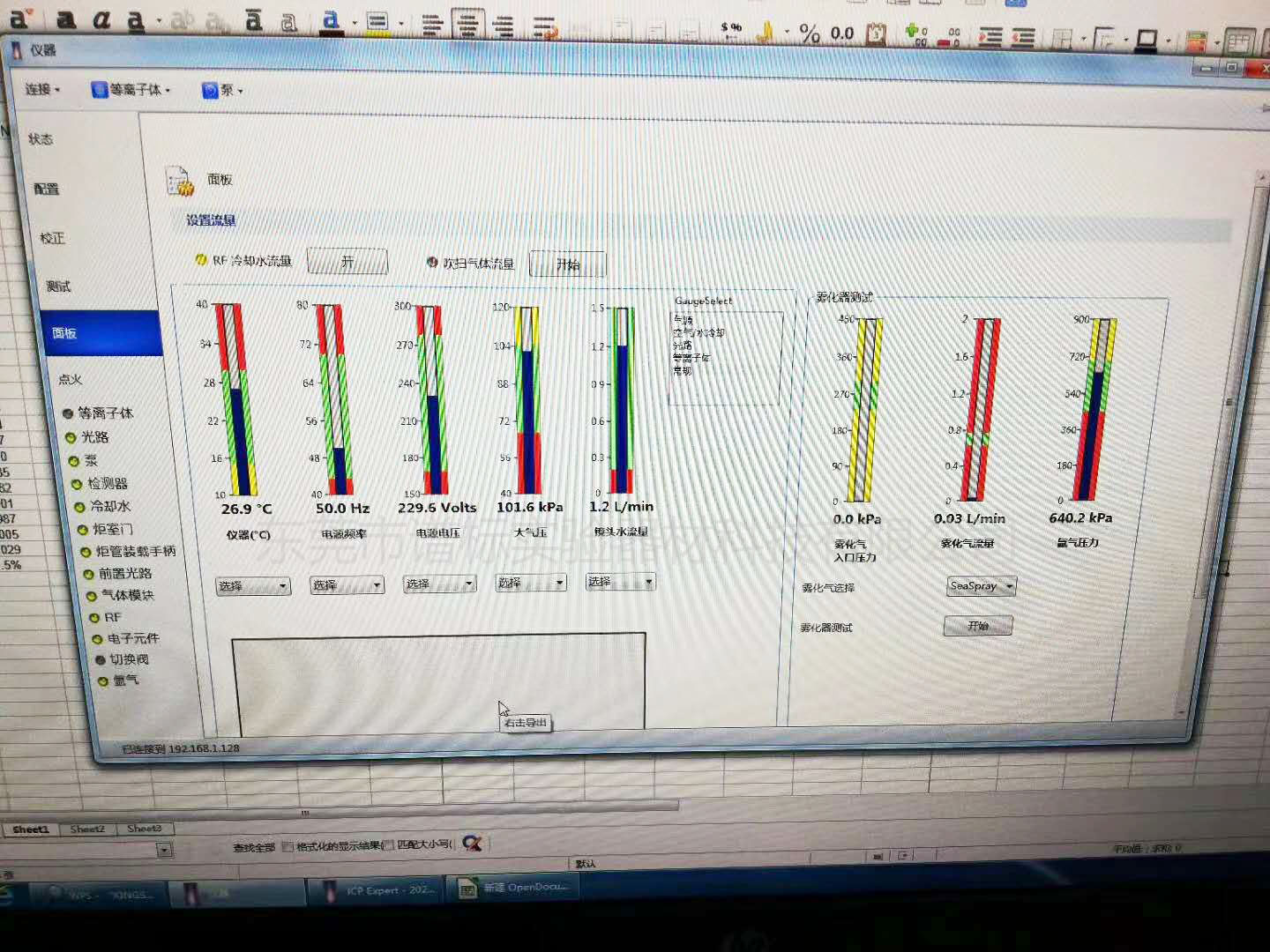Click the 等离子体 toolbar icon
Viewport: 1270px width, 952px height.
pos(100,90)
